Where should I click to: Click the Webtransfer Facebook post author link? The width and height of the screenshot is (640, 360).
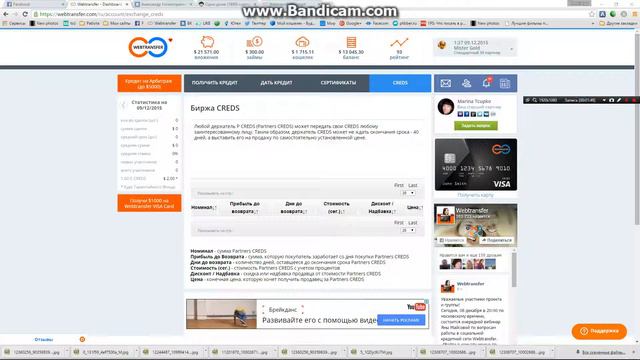pos(470,284)
